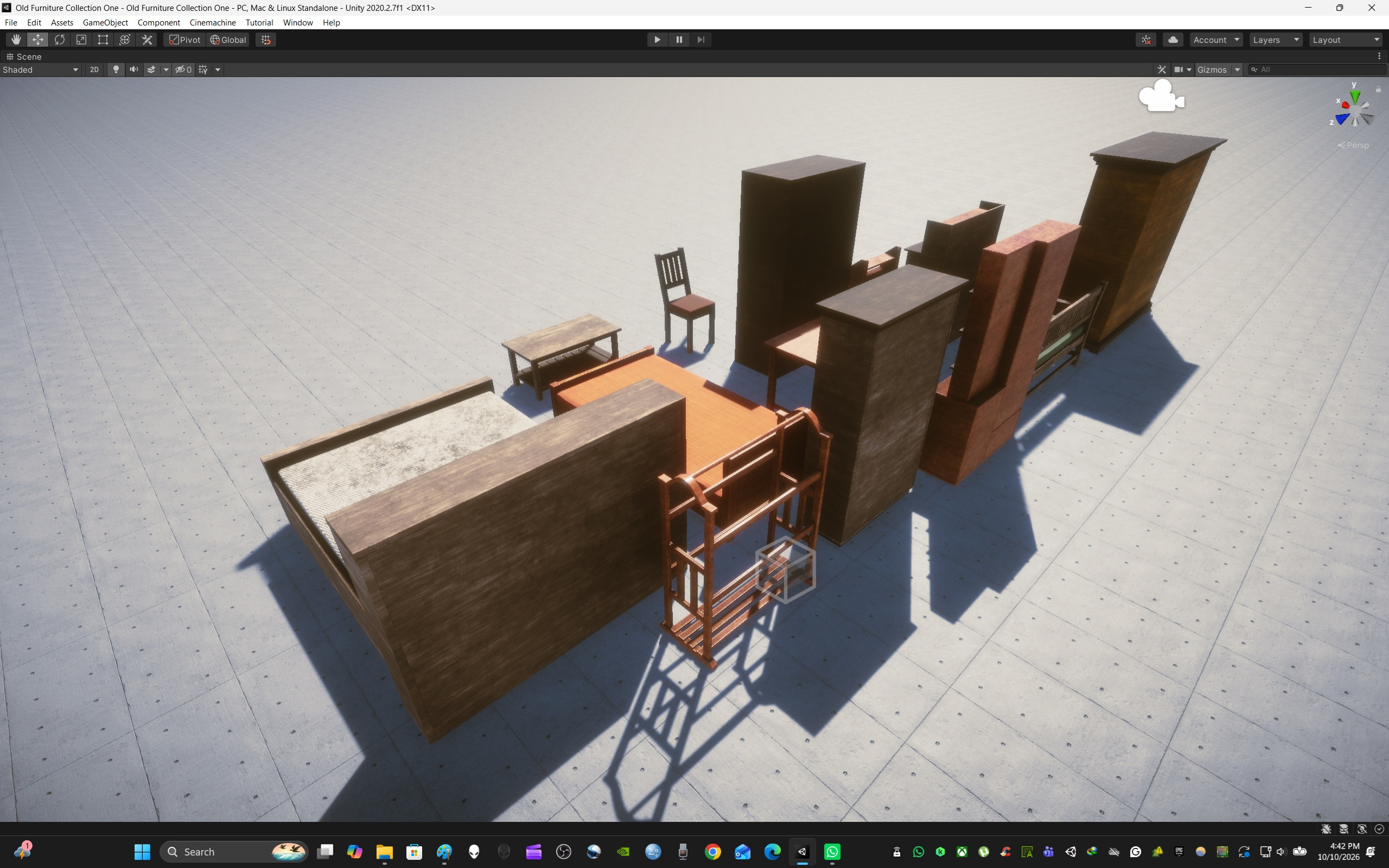Image resolution: width=1389 pixels, height=868 pixels.
Task: Open custom editor tools in main toolbar
Action: click(148, 40)
